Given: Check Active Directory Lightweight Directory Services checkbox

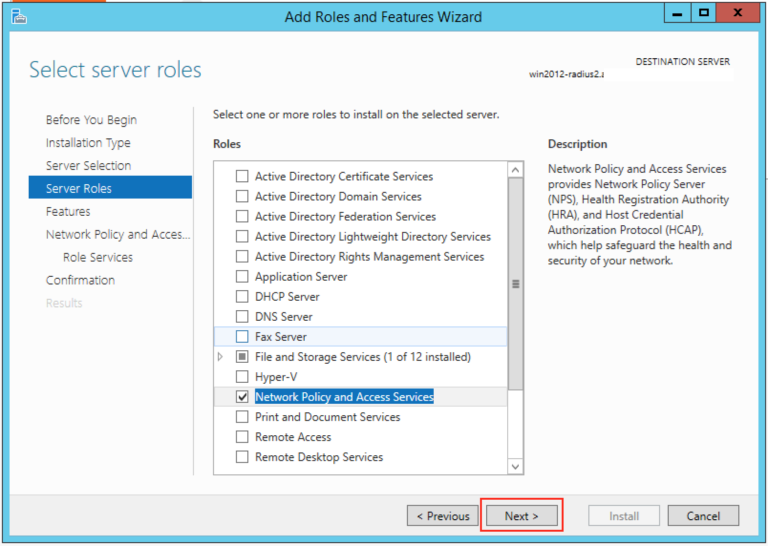Looking at the screenshot, I should [x=242, y=237].
